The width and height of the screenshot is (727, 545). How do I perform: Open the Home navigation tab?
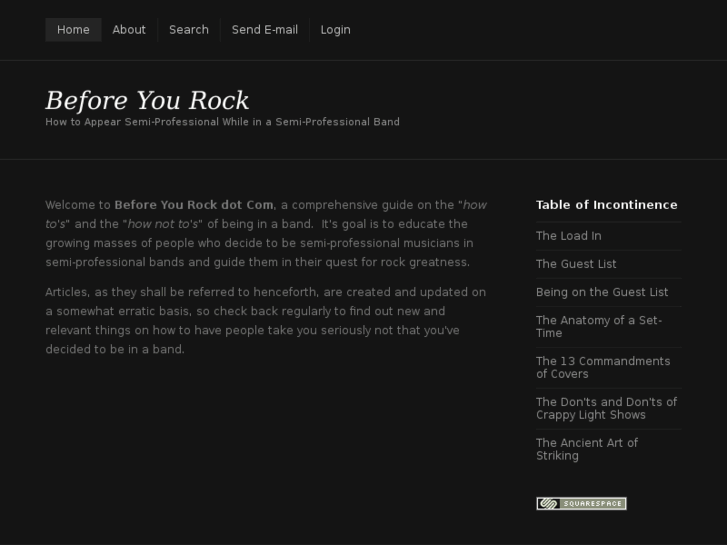point(73,30)
